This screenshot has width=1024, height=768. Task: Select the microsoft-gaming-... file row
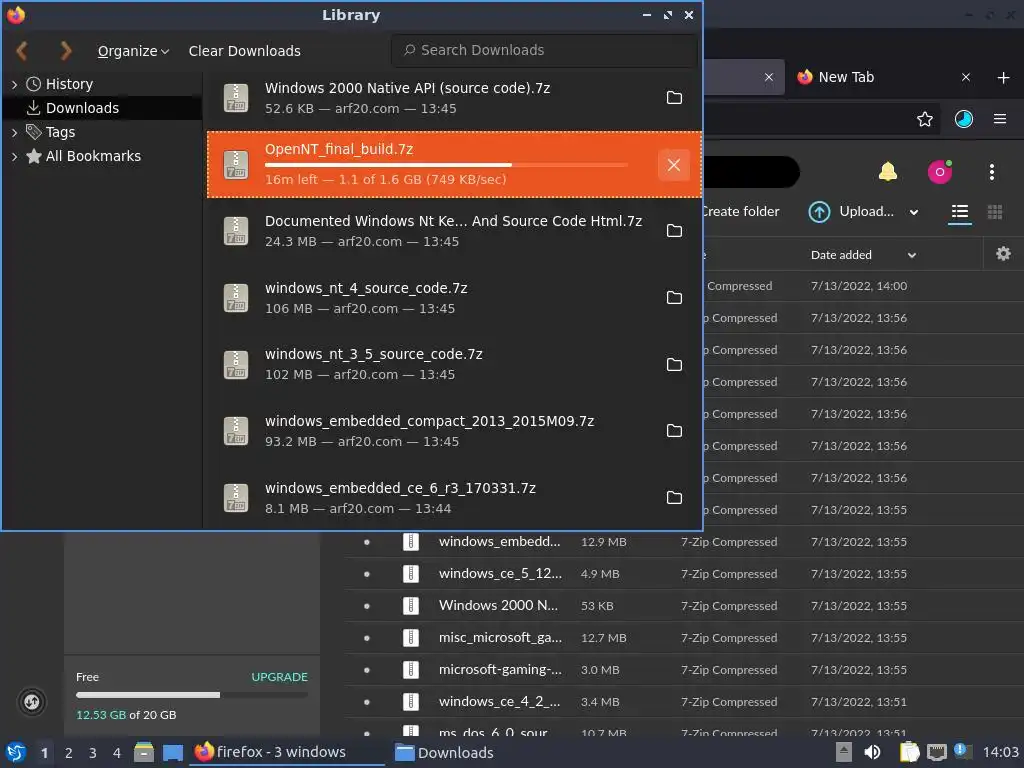(684, 670)
